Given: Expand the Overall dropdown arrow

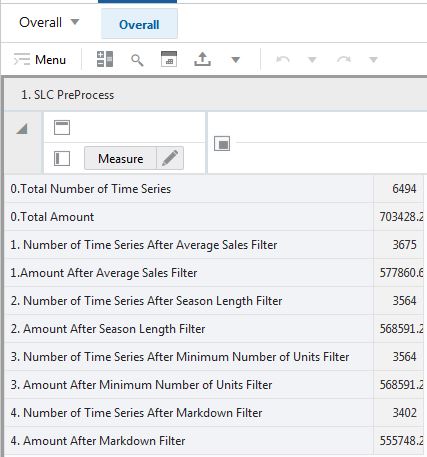Looking at the screenshot, I should [x=75, y=22].
